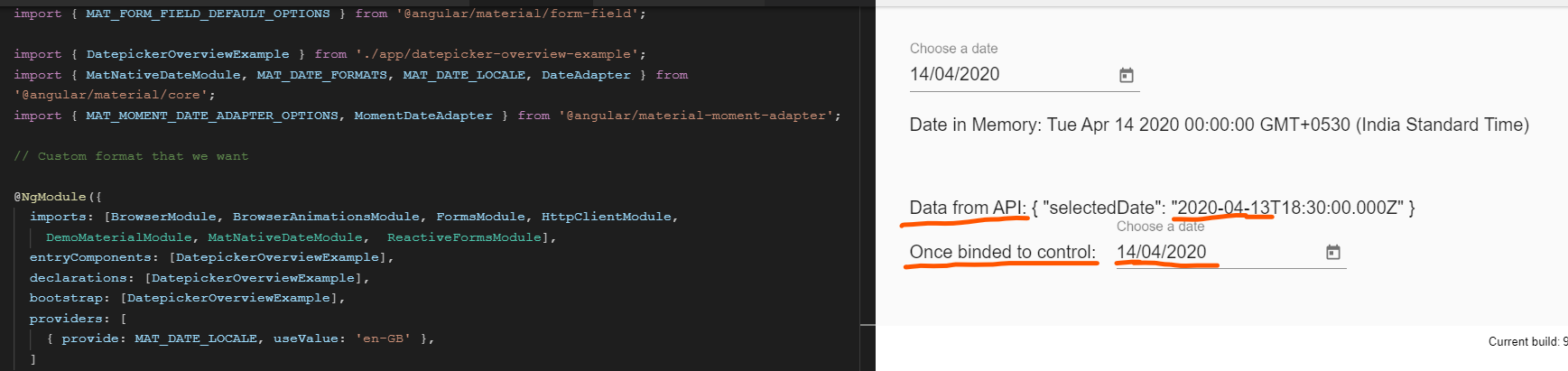Click the 'imports:' array line in NgModule
The image size is (1568, 371).
pos(353,217)
